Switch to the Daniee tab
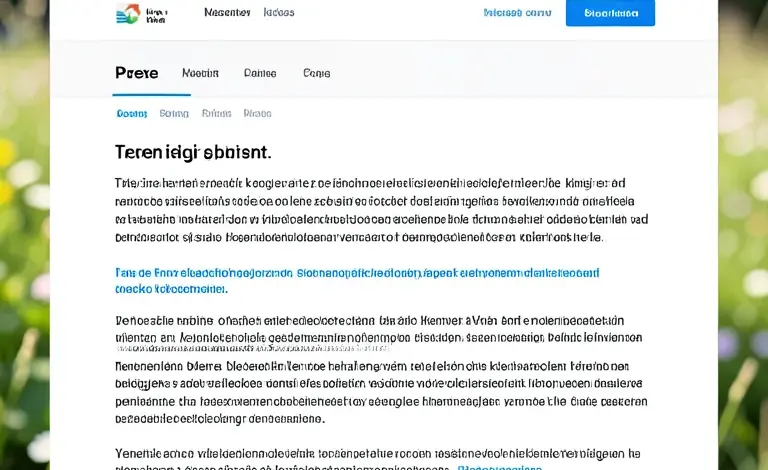768x470 pixels. point(260,73)
